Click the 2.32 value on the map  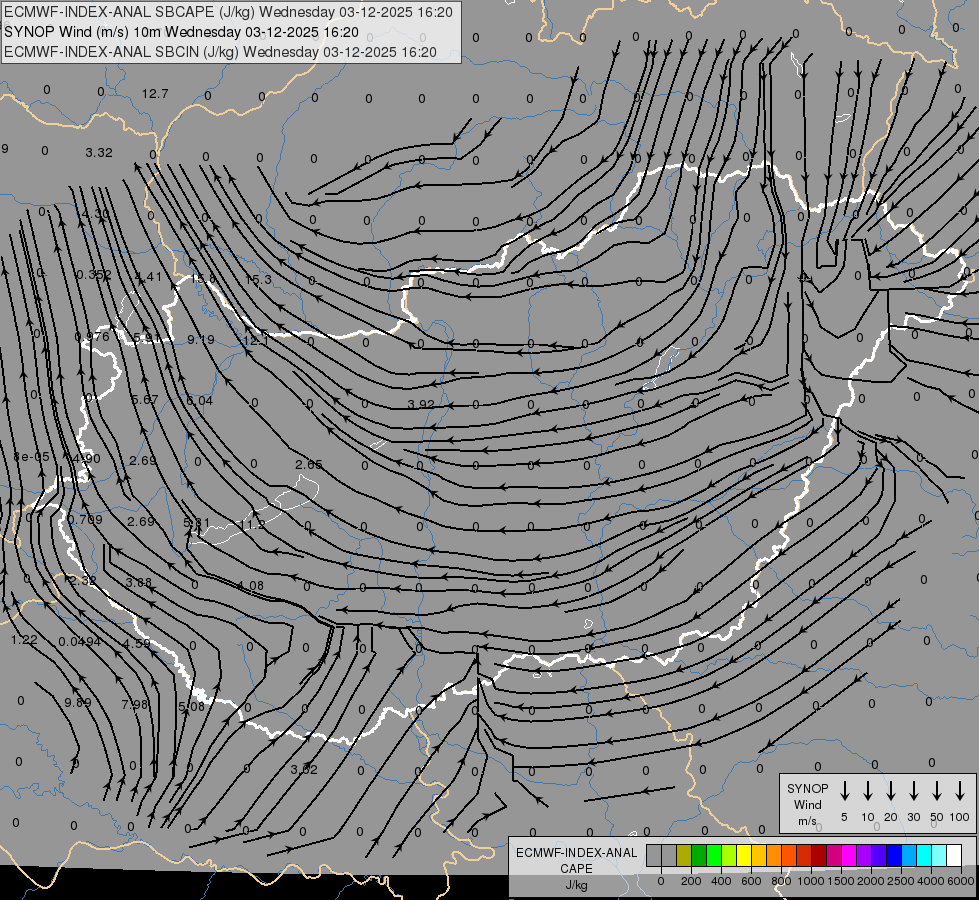(x=83, y=580)
